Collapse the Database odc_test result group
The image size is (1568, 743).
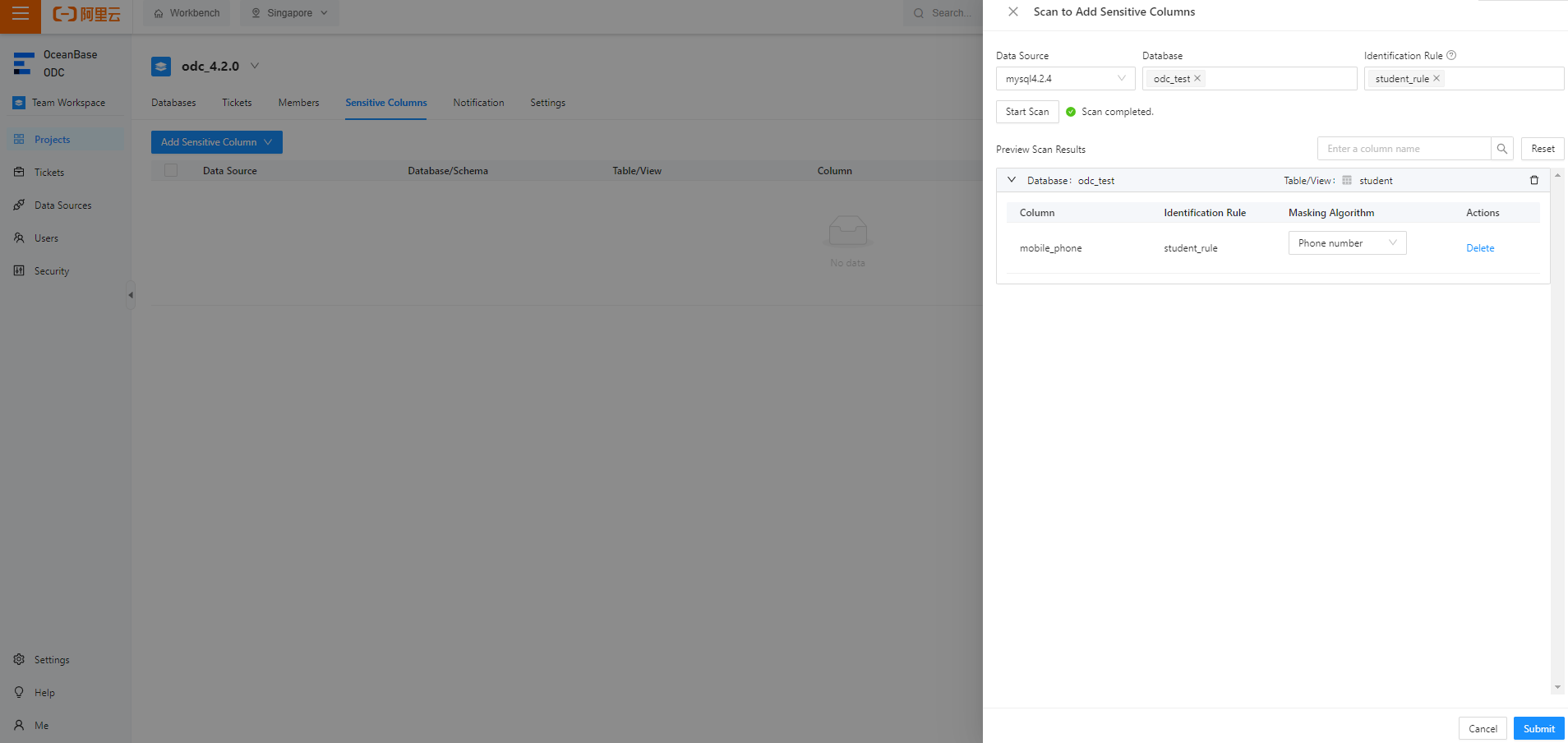coord(1012,180)
